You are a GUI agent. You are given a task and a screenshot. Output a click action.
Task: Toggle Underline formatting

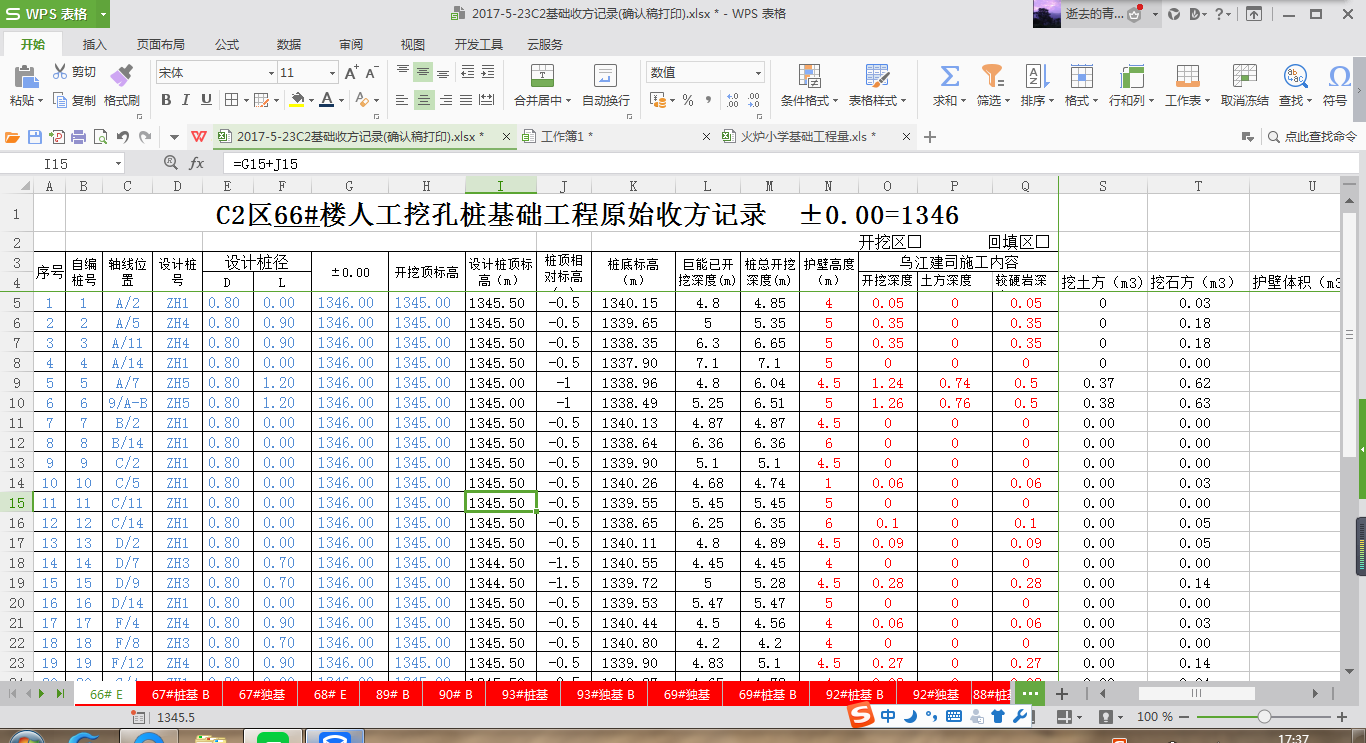(x=206, y=100)
